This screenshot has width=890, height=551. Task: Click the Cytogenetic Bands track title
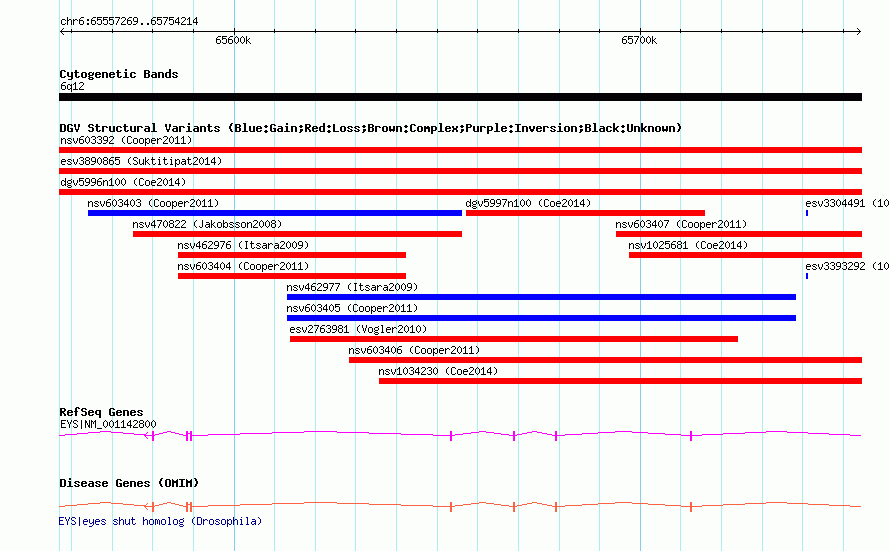tap(119, 74)
